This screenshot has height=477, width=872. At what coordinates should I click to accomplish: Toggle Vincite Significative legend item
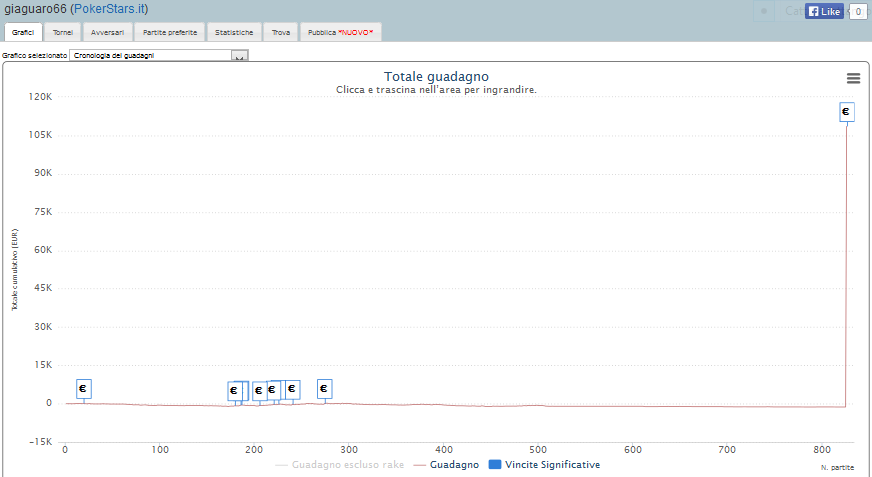pos(544,465)
